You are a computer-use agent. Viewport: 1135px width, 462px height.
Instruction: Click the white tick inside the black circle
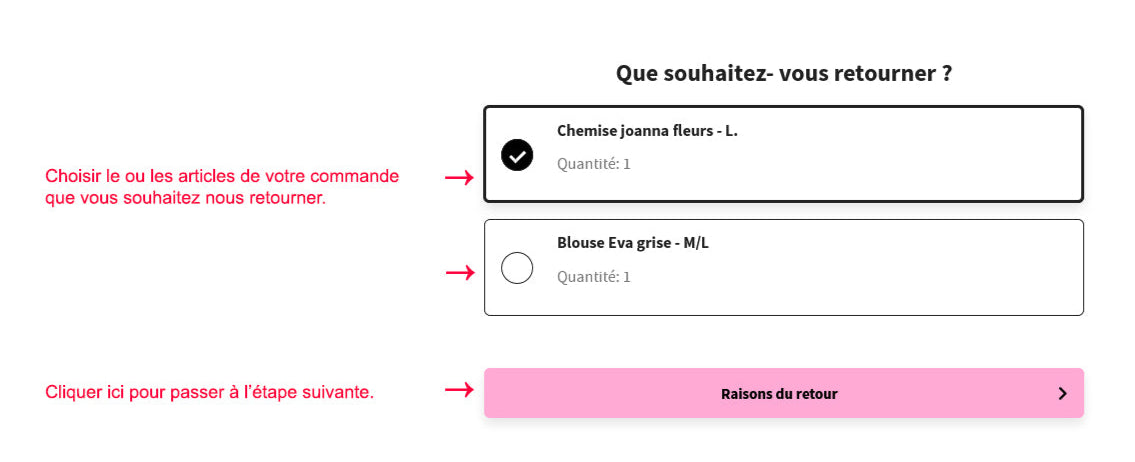517,155
